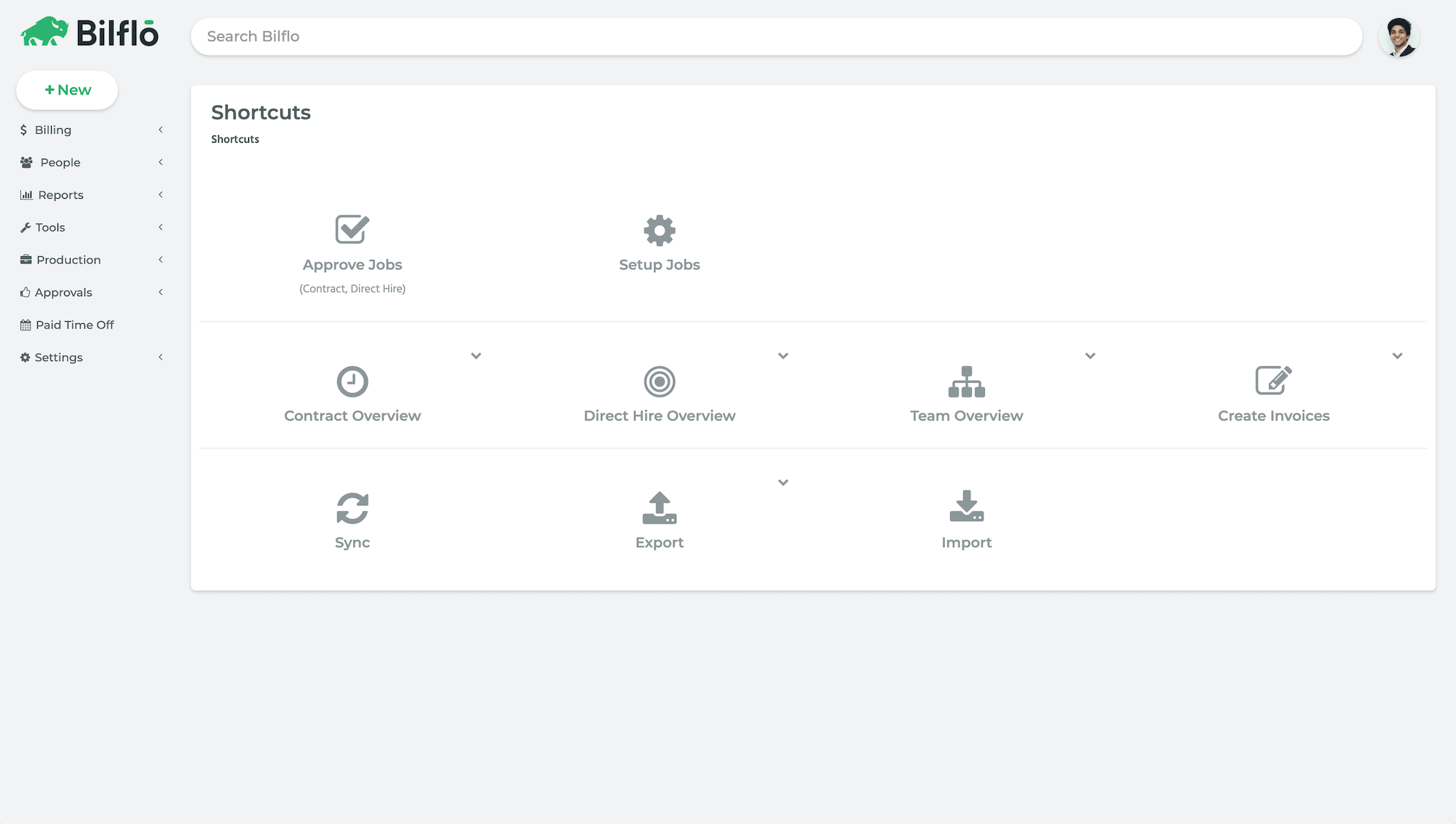The height and width of the screenshot is (824, 1456).
Task: Click the Setup Jobs gear icon
Action: point(659,229)
